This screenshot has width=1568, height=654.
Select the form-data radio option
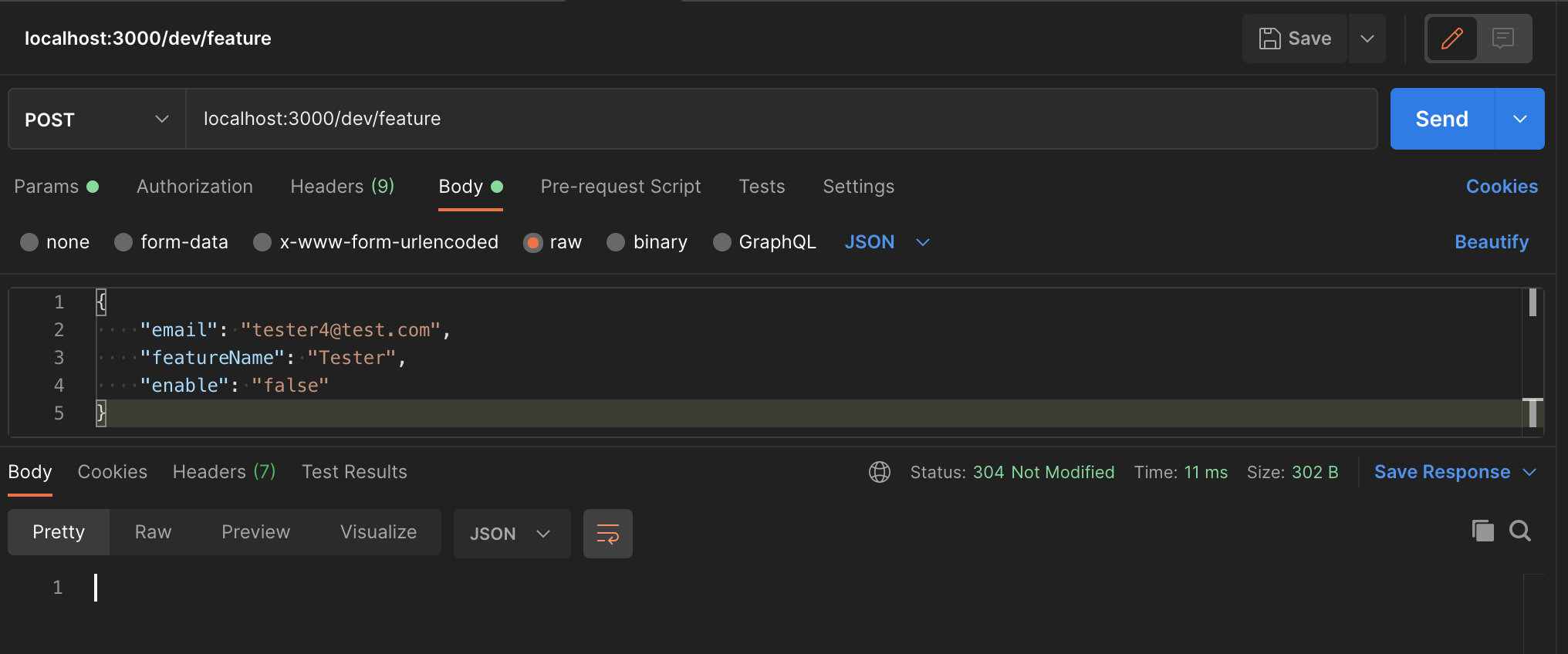tap(123, 242)
